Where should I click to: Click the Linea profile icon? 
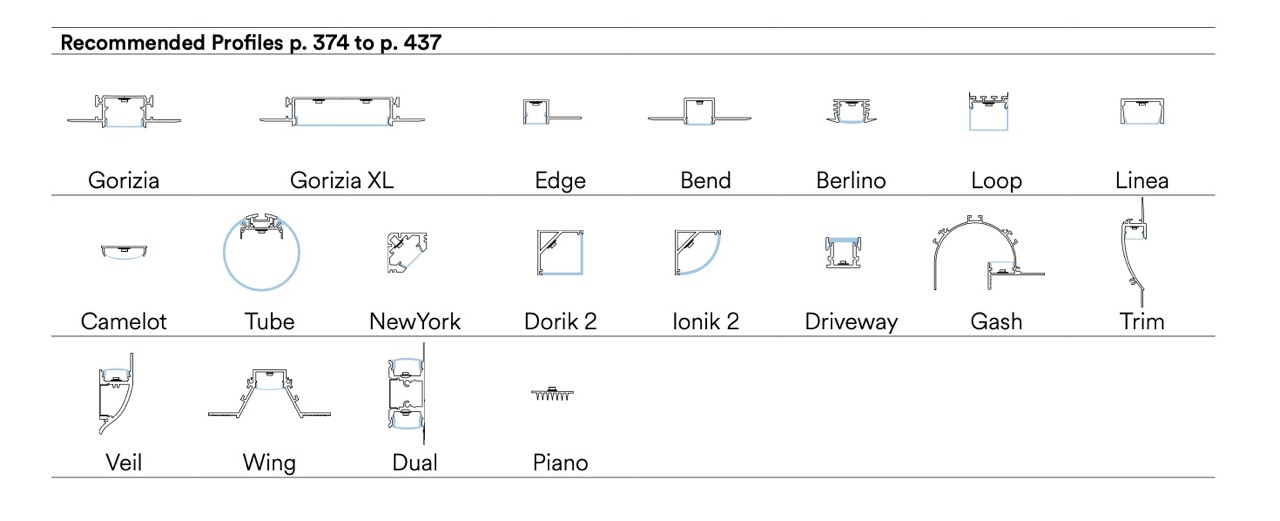pos(1142,113)
